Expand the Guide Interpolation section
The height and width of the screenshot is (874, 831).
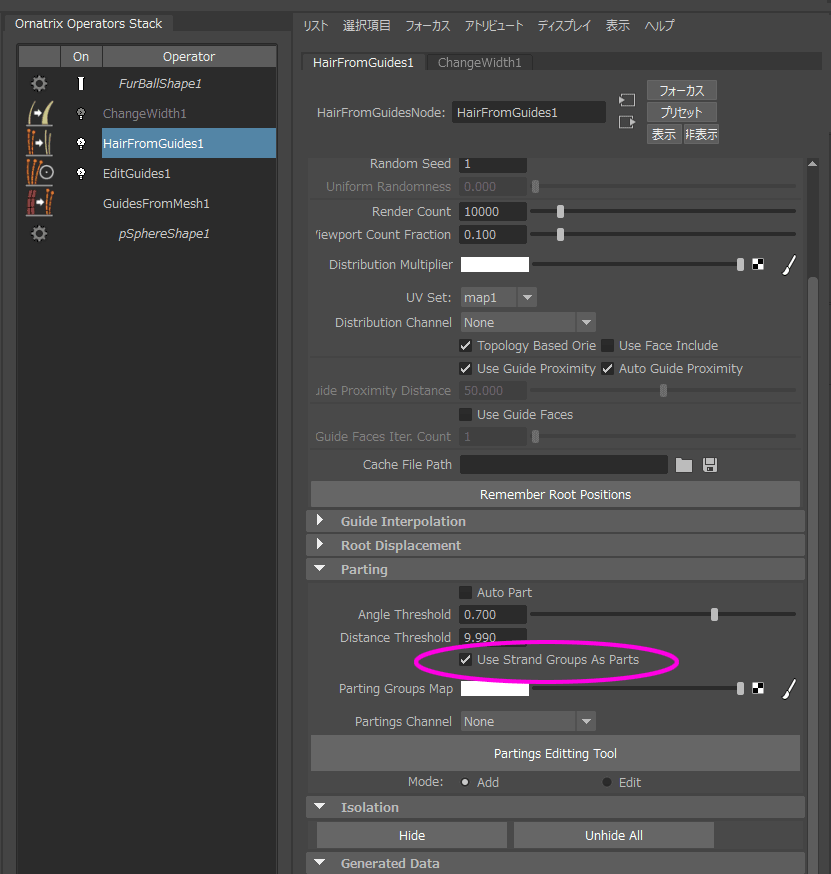(x=320, y=521)
